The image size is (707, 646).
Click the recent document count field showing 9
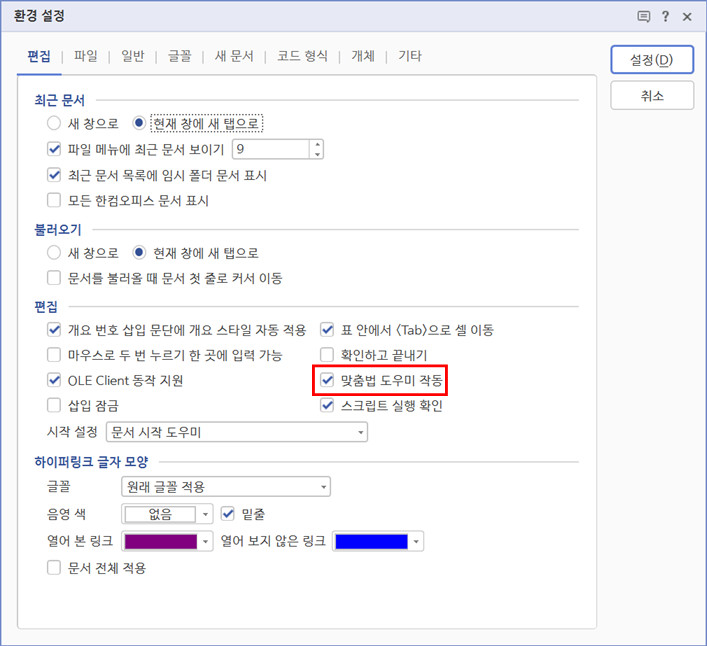click(x=271, y=149)
